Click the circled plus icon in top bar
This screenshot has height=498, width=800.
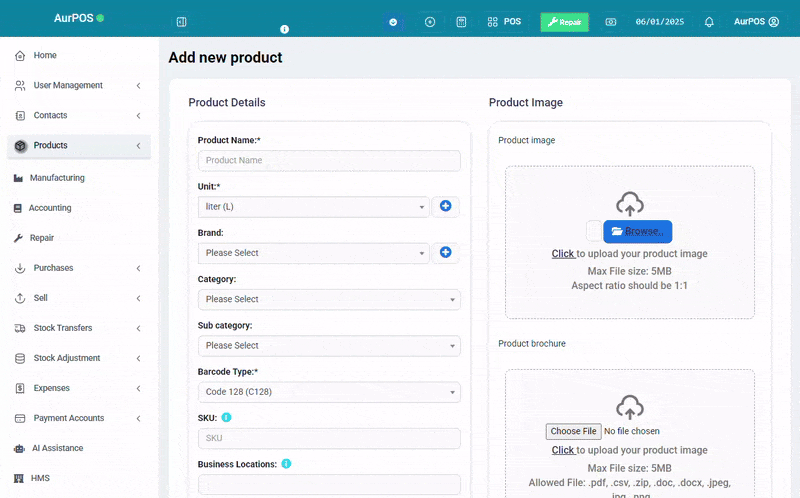(430, 22)
